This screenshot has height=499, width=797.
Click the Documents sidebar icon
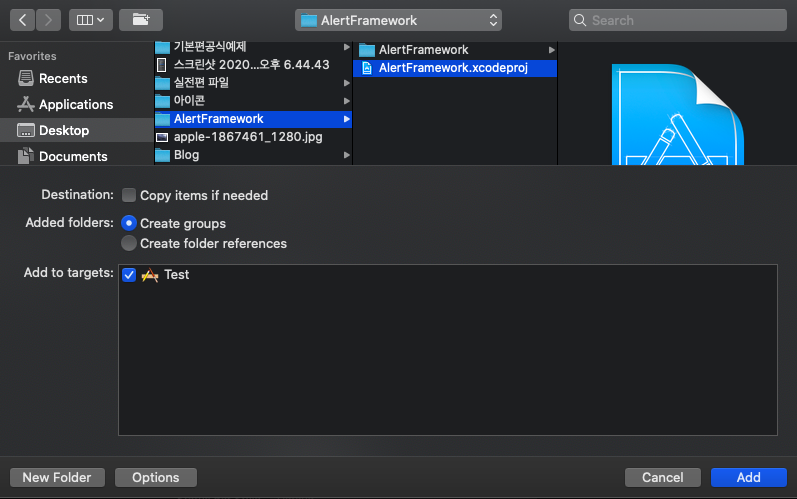pyautogui.click(x=26, y=156)
